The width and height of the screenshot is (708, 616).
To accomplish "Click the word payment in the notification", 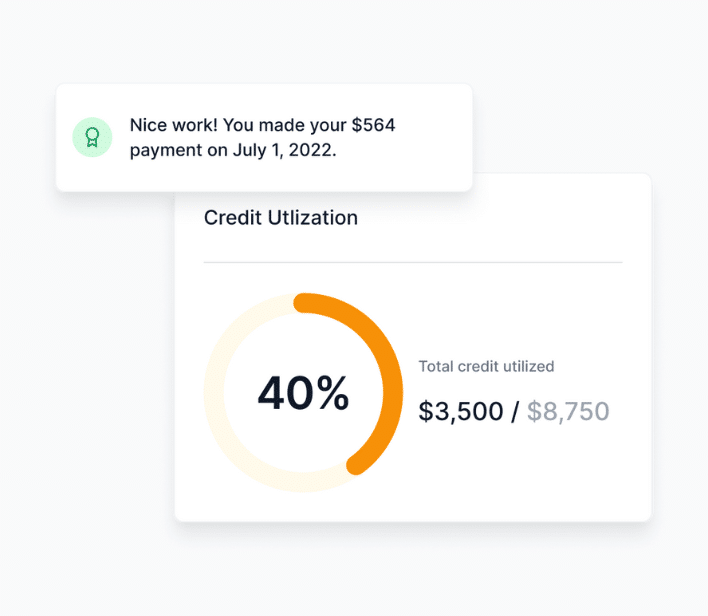I will [x=166, y=151].
